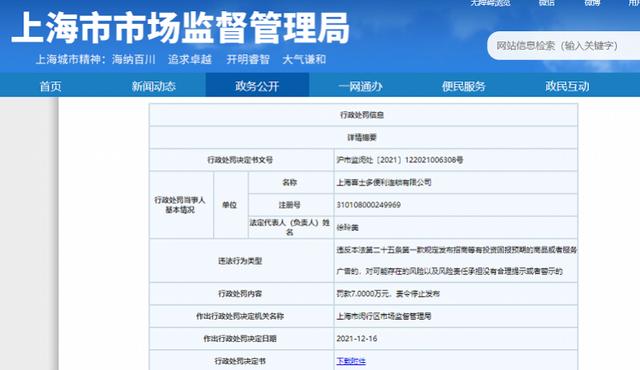Click the company name 上海喜士多便利连锁有限公司
This screenshot has width=640, height=370.
coord(384,182)
